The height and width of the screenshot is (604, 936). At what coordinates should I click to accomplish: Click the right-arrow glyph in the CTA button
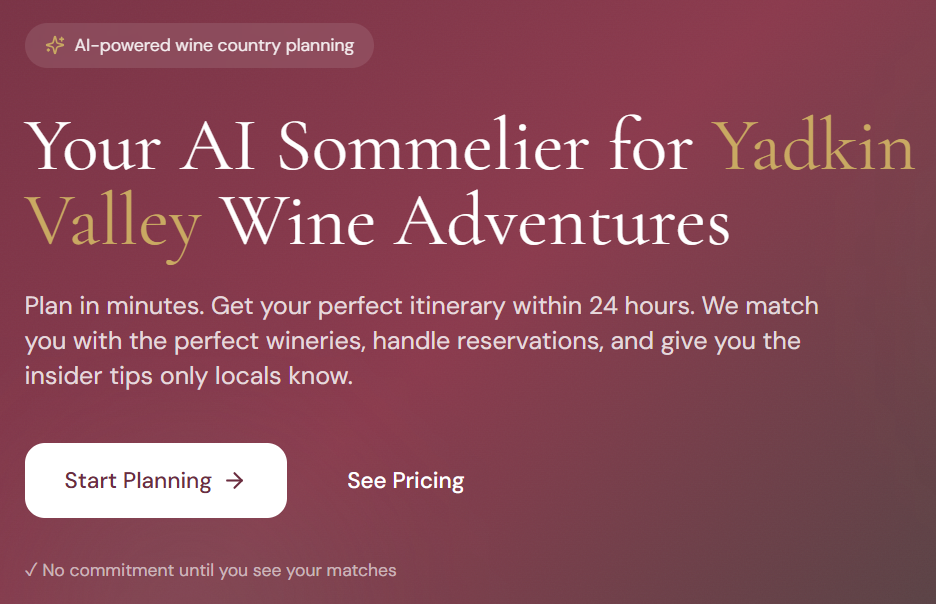236,480
